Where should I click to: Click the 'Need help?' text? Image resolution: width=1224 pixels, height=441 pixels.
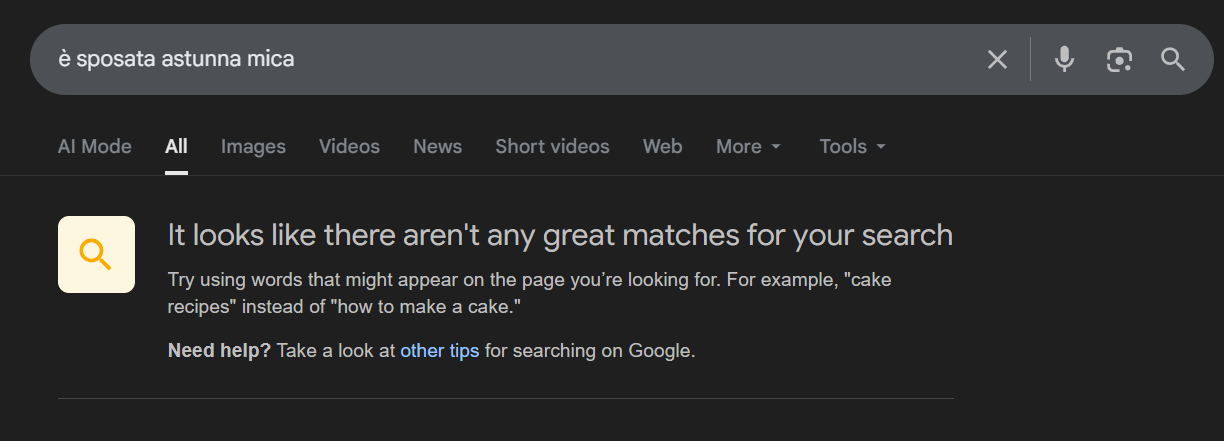(x=219, y=351)
